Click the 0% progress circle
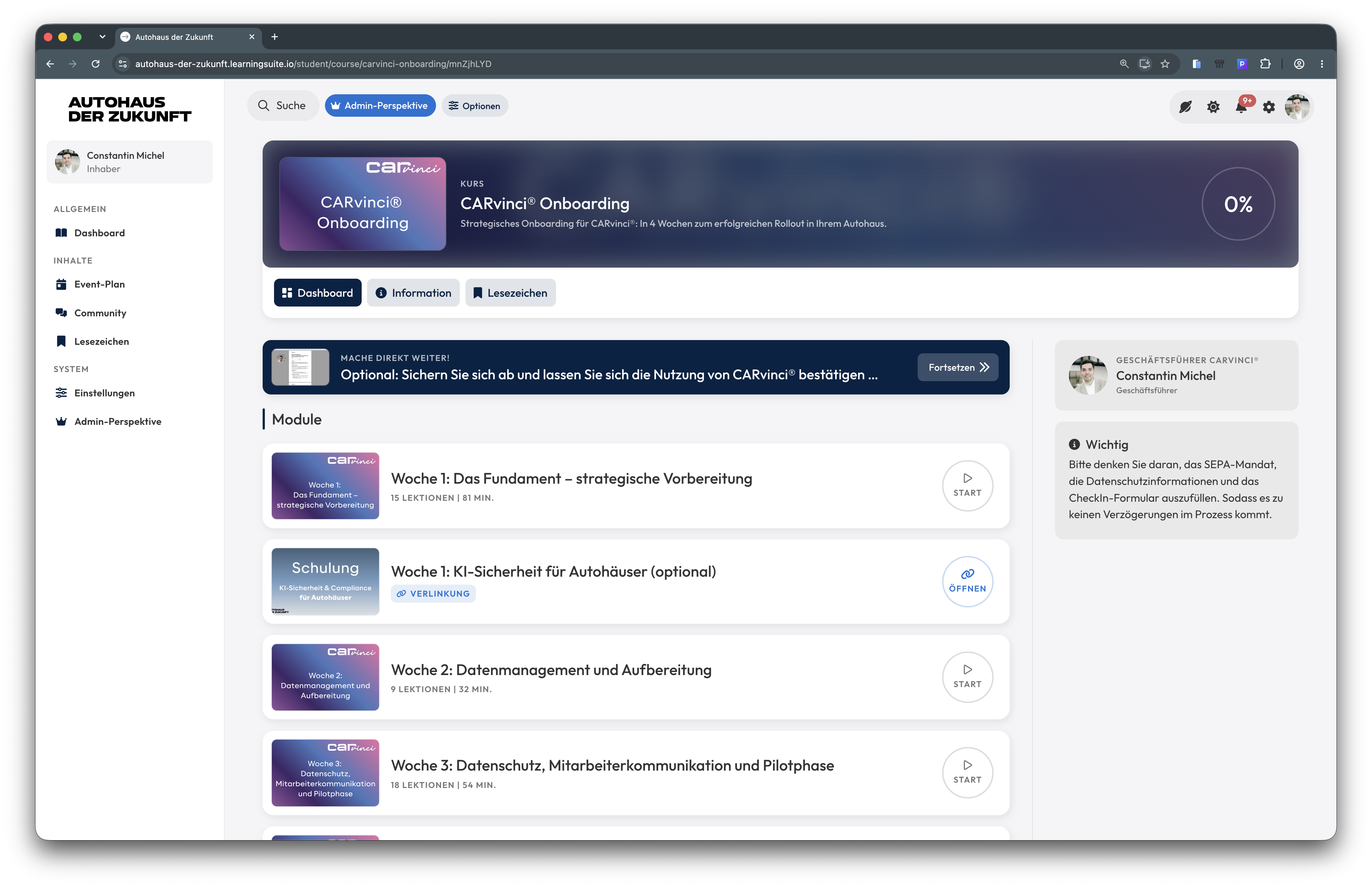The image size is (1372, 887). pos(1238,204)
